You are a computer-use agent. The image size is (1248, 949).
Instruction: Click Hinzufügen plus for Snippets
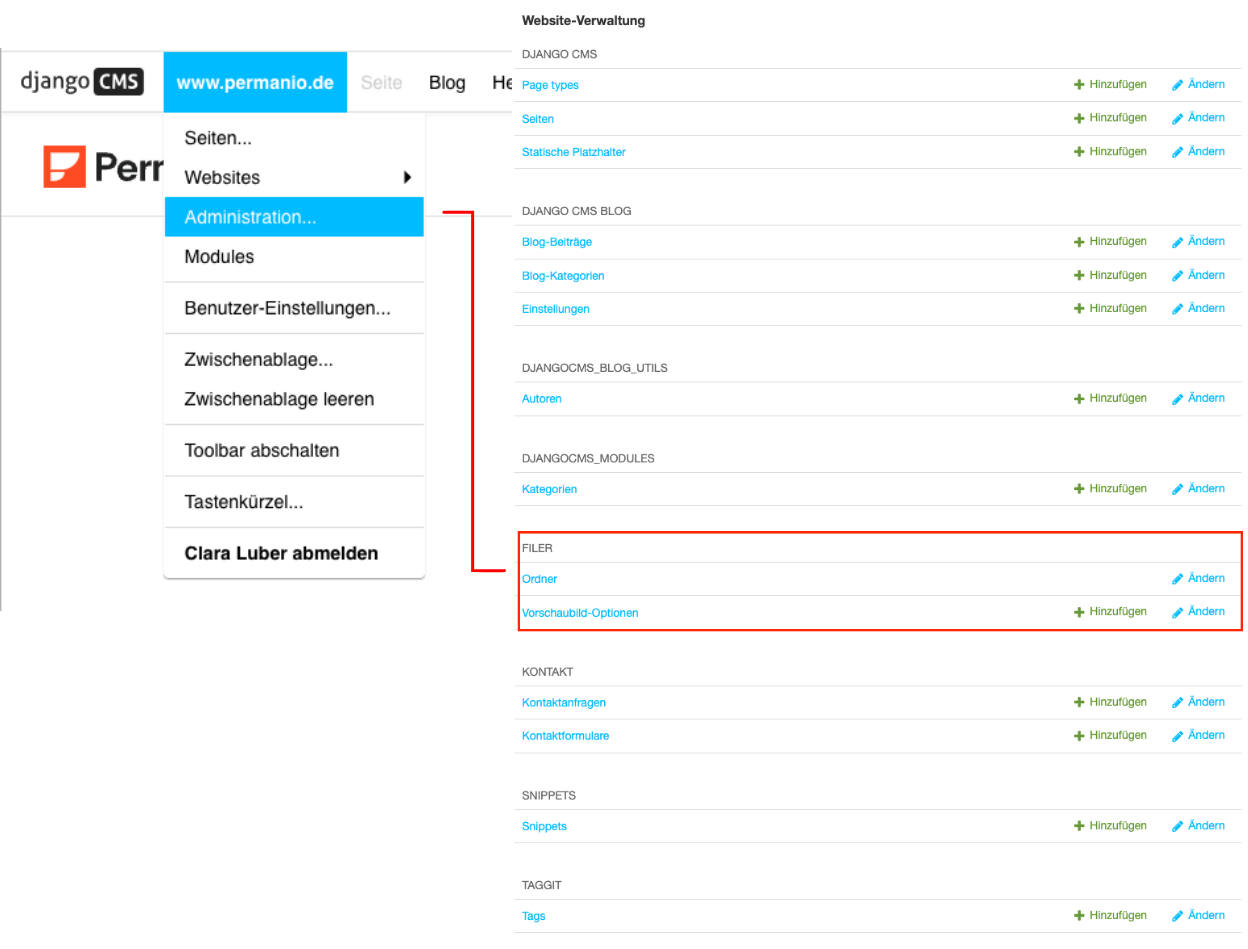pos(1110,826)
